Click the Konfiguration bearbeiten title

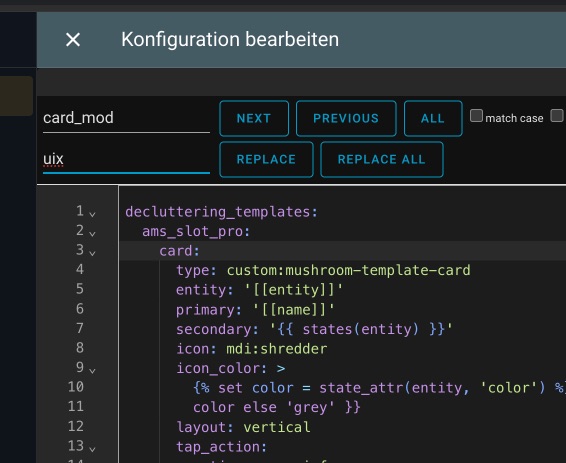[230, 40]
